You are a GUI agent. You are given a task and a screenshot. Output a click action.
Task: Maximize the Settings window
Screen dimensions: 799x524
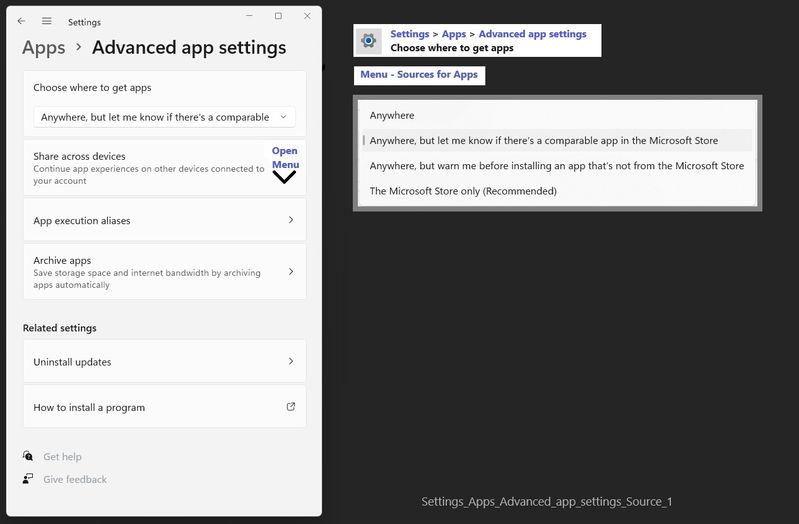point(278,16)
